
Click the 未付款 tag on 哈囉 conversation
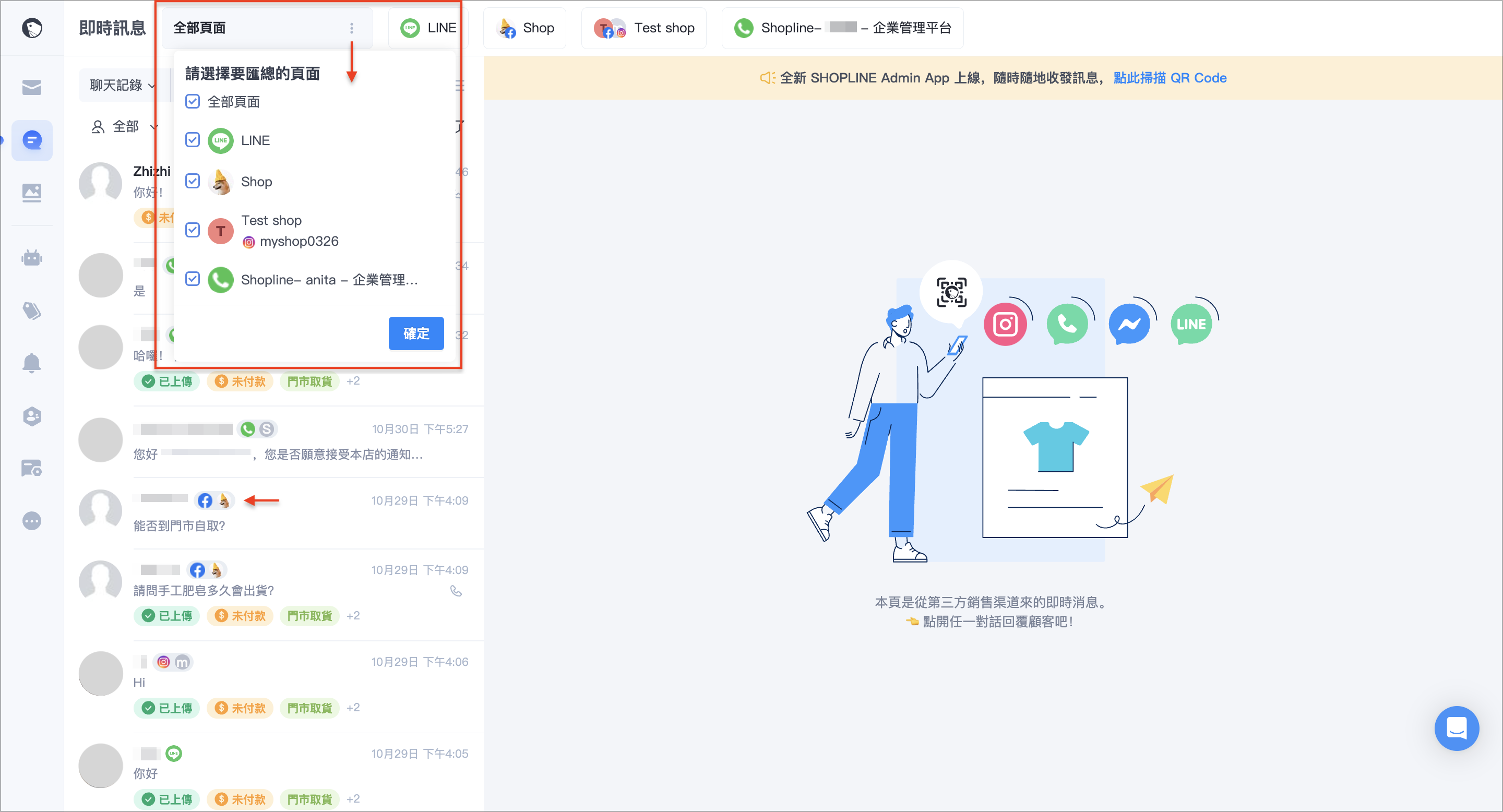pos(241,381)
